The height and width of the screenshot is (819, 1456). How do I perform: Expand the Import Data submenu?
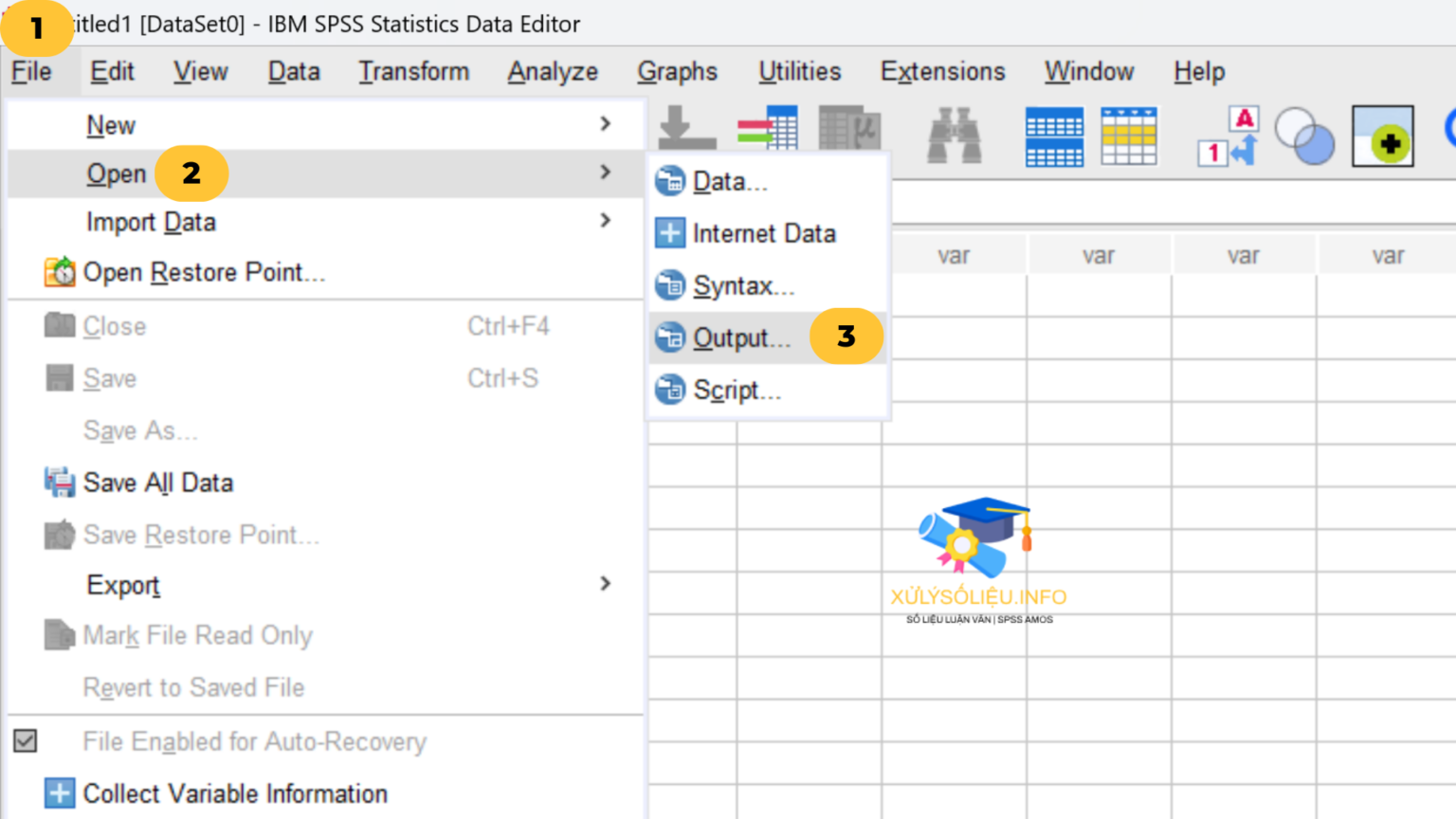325,222
